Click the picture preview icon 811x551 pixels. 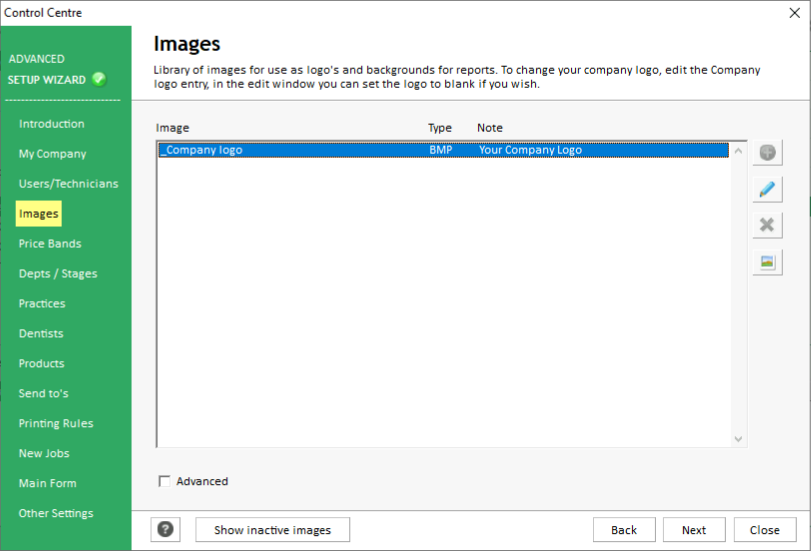click(x=767, y=262)
